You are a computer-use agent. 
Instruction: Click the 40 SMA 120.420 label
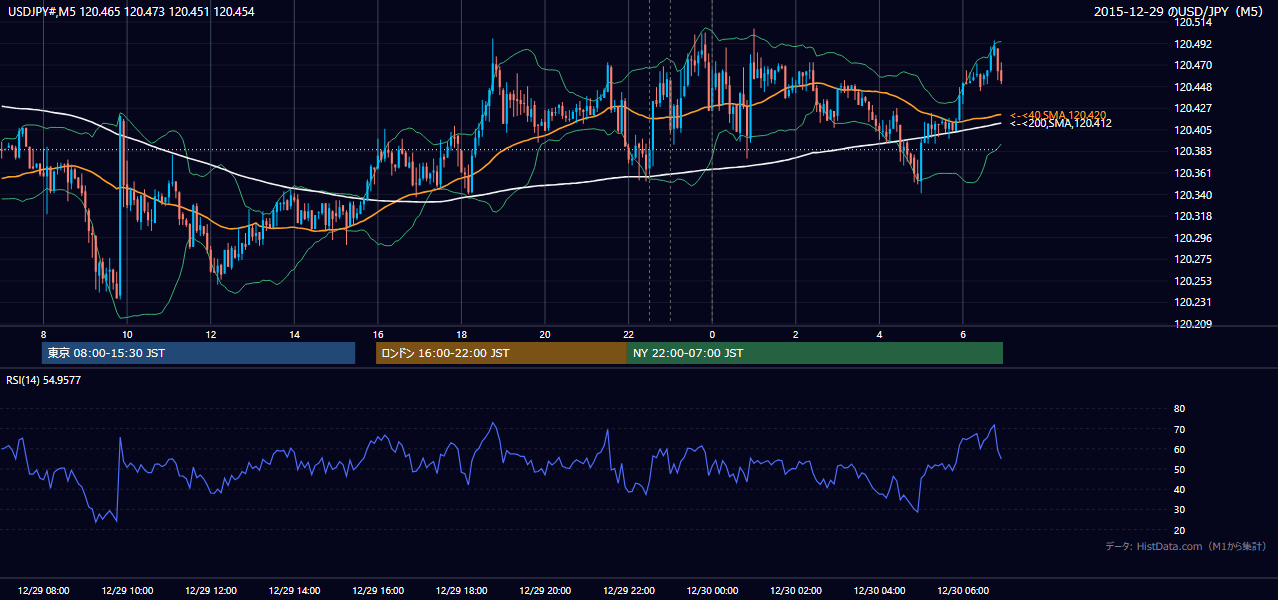point(1058,115)
